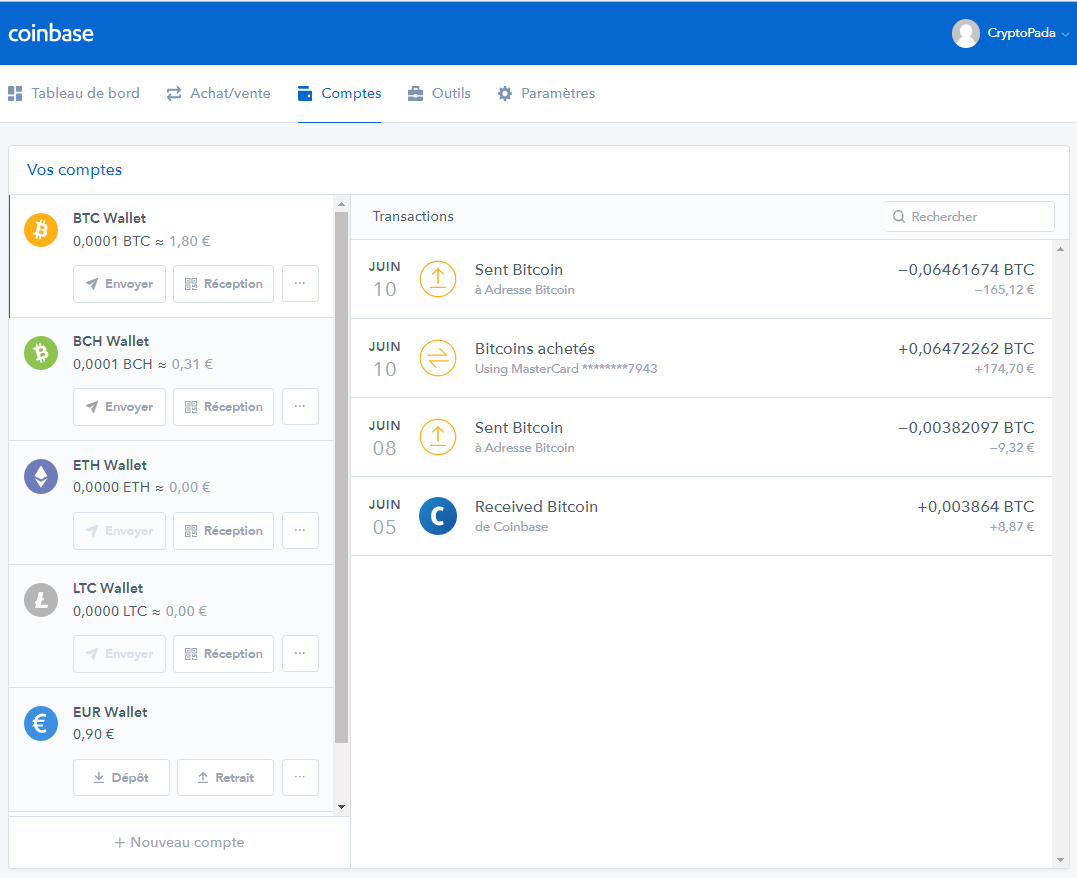
Task: Open the Tableau de bord tab
Action: click(x=73, y=93)
